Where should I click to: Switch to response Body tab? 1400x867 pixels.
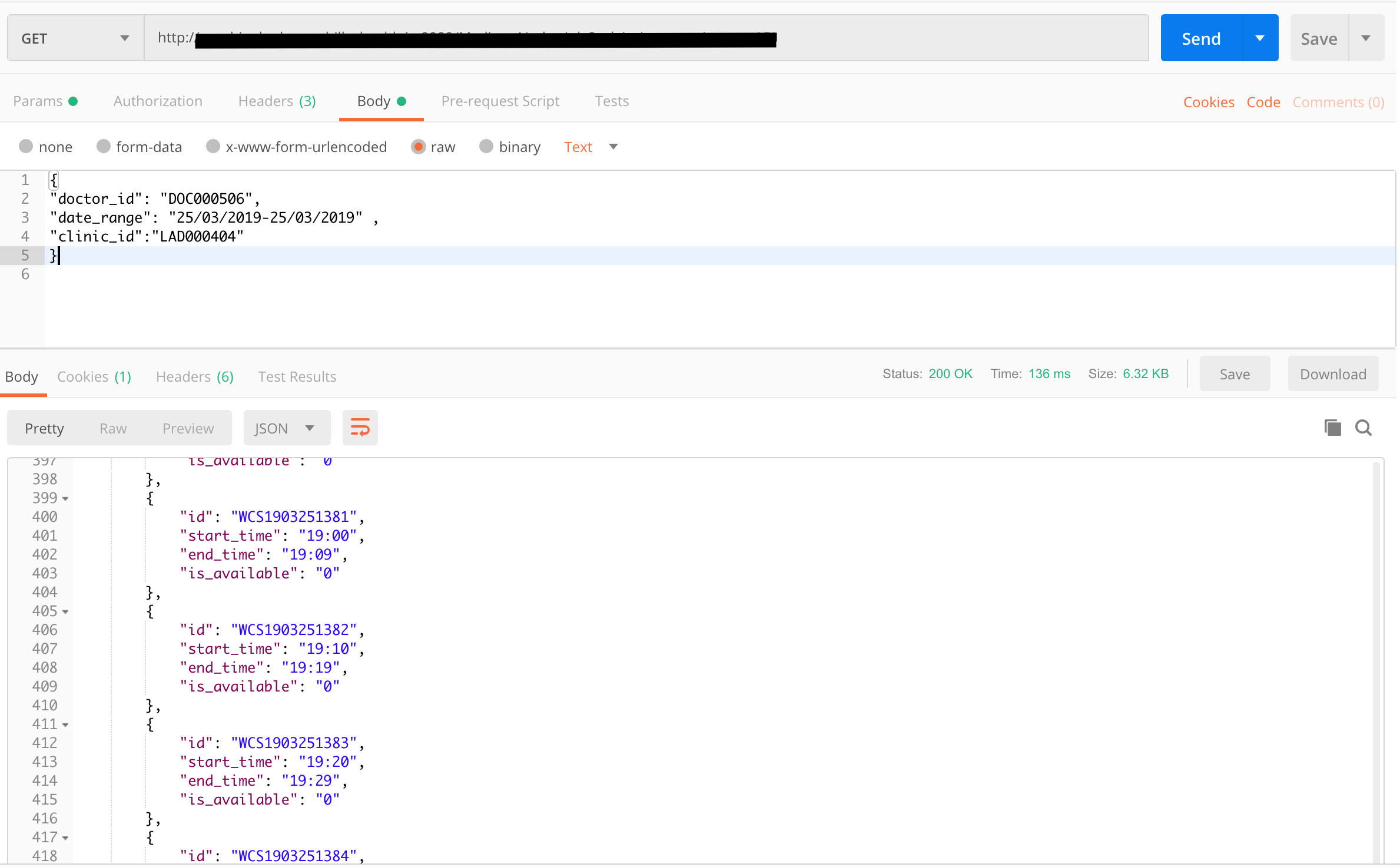click(22, 376)
